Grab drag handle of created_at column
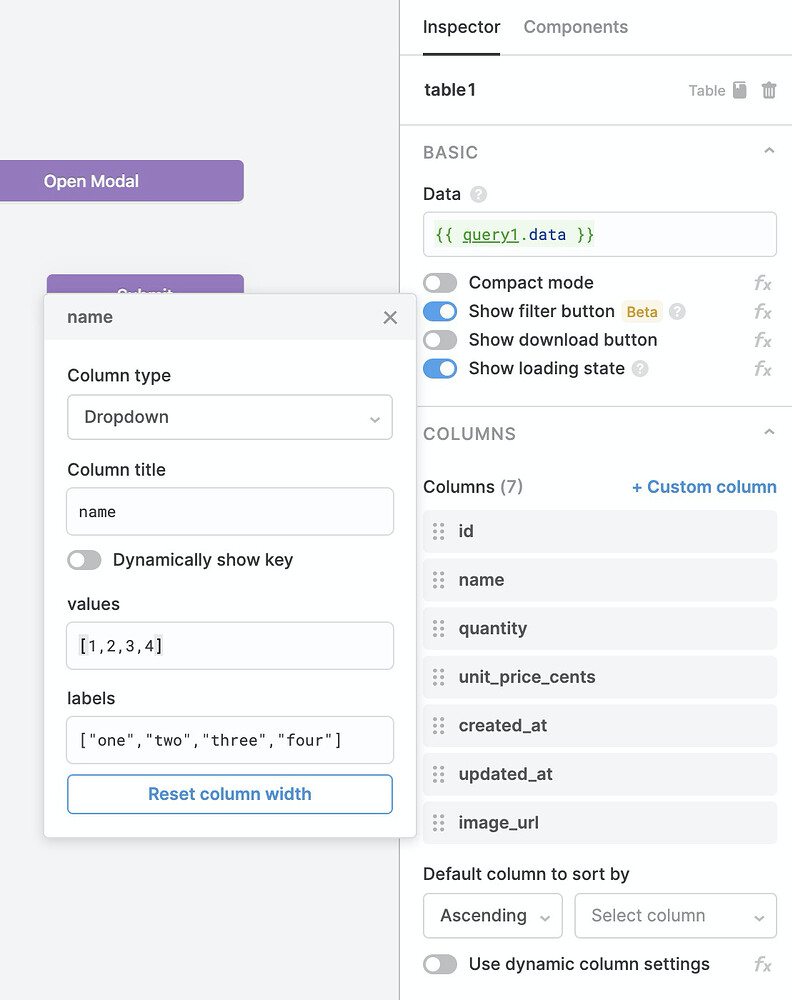The image size is (792, 1000). coord(438,725)
